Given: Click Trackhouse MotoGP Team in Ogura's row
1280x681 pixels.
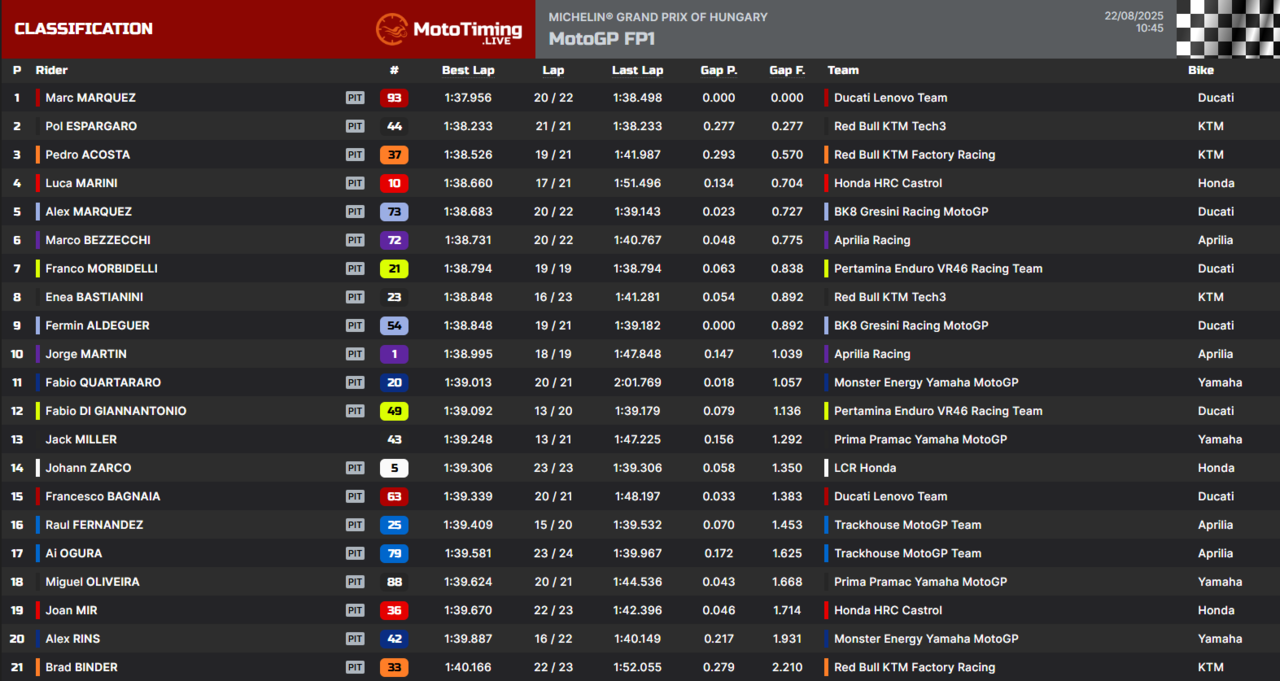Looking at the screenshot, I should (908, 553).
